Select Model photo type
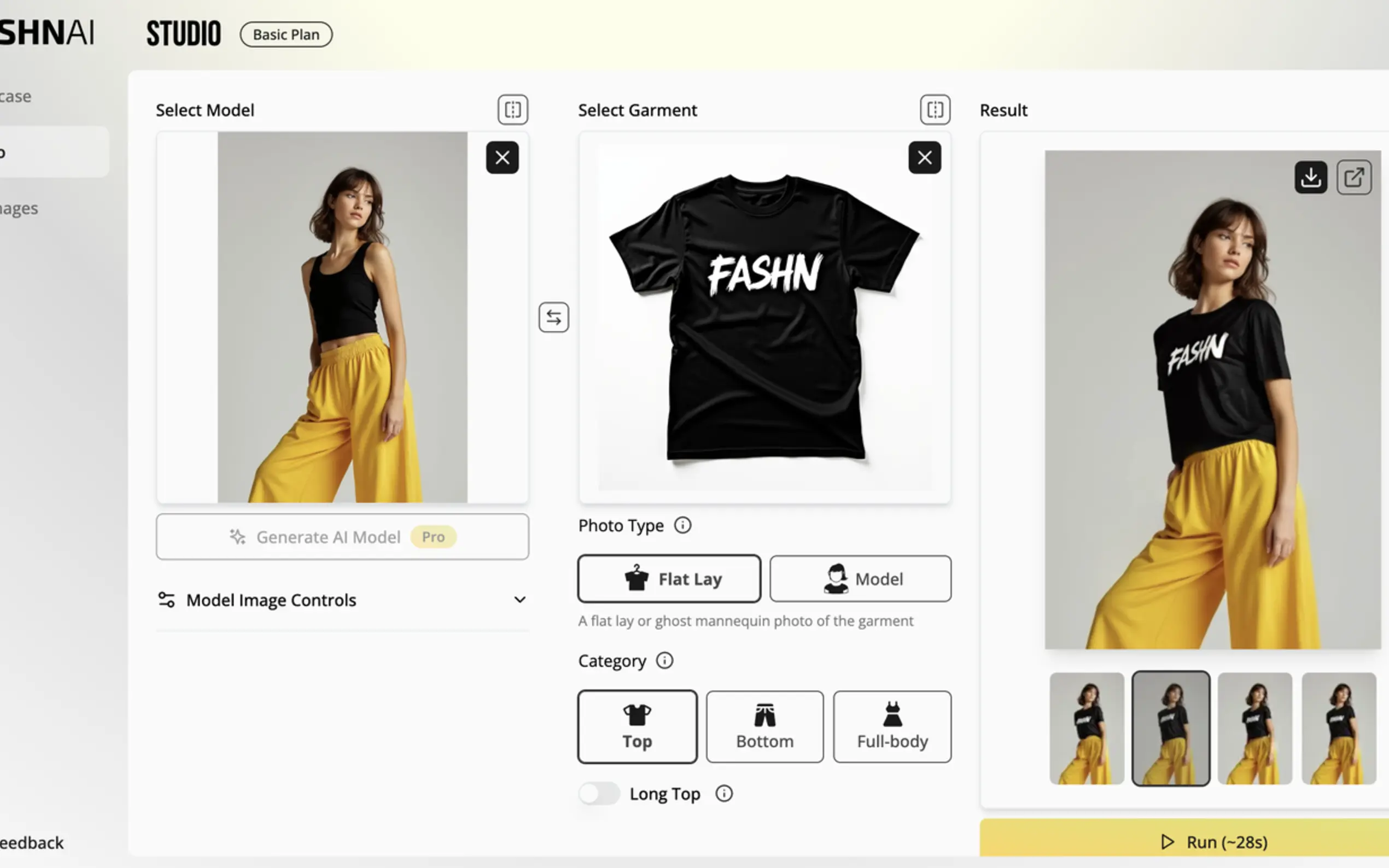Screen dimensions: 1389x868 (x=860, y=579)
